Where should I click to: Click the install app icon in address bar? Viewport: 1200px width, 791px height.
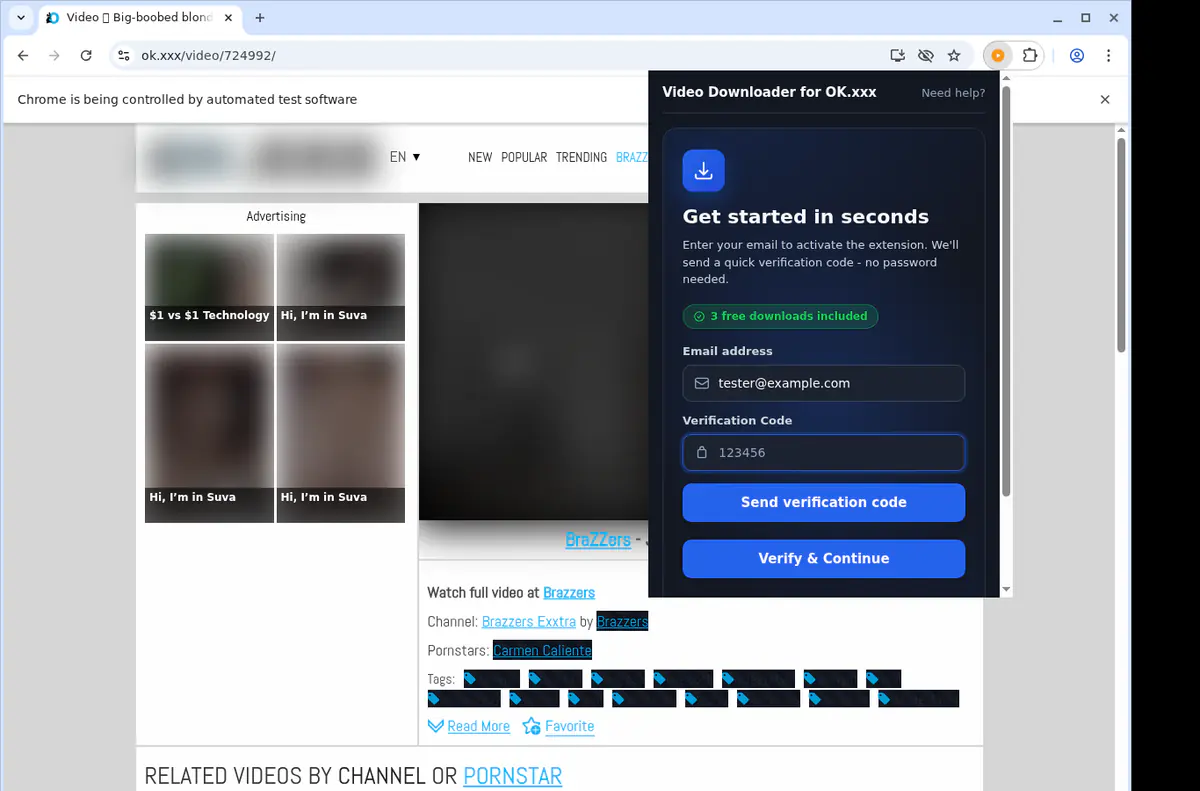point(897,56)
